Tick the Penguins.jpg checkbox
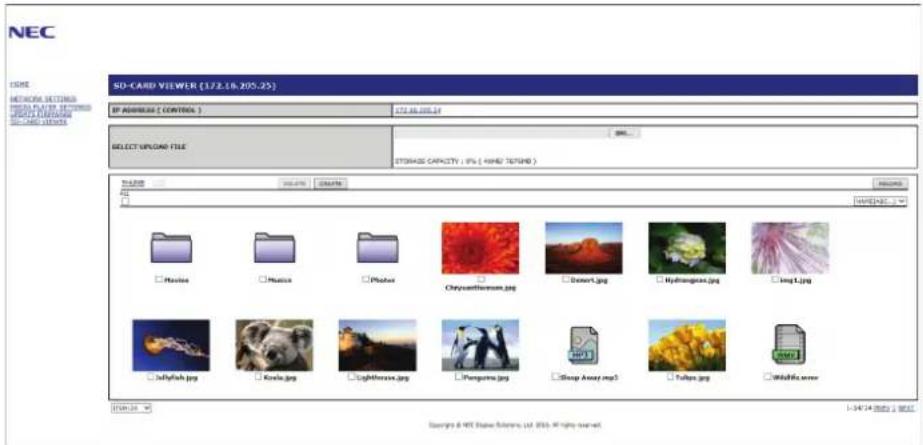This screenshot has height=445, width=923. click(459, 377)
